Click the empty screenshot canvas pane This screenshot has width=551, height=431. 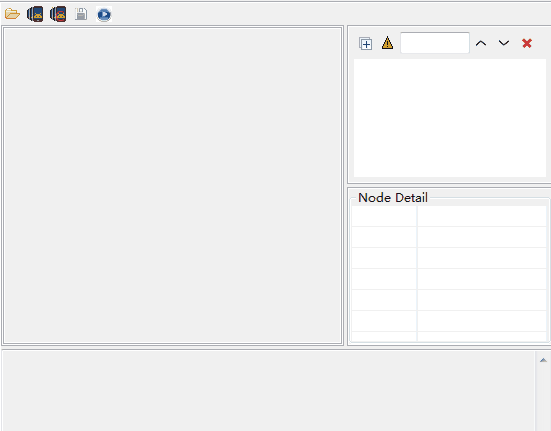tap(173, 185)
